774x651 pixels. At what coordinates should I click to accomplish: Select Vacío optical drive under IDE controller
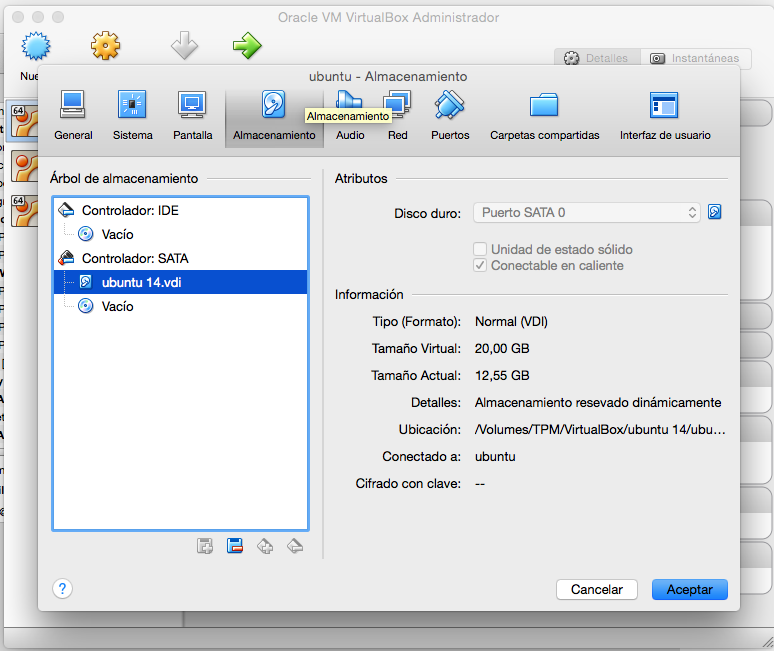180,234
